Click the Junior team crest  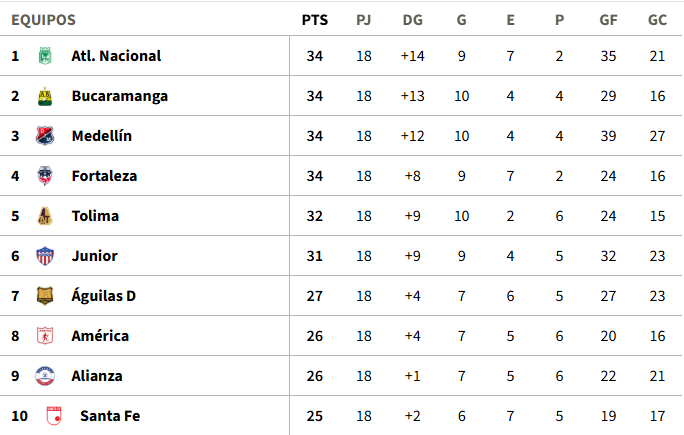[44, 256]
